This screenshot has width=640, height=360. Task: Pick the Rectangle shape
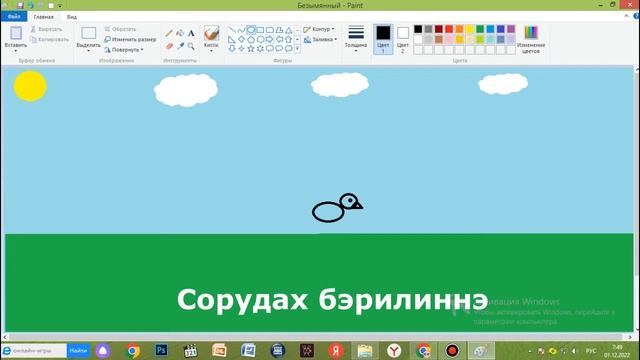click(x=260, y=30)
